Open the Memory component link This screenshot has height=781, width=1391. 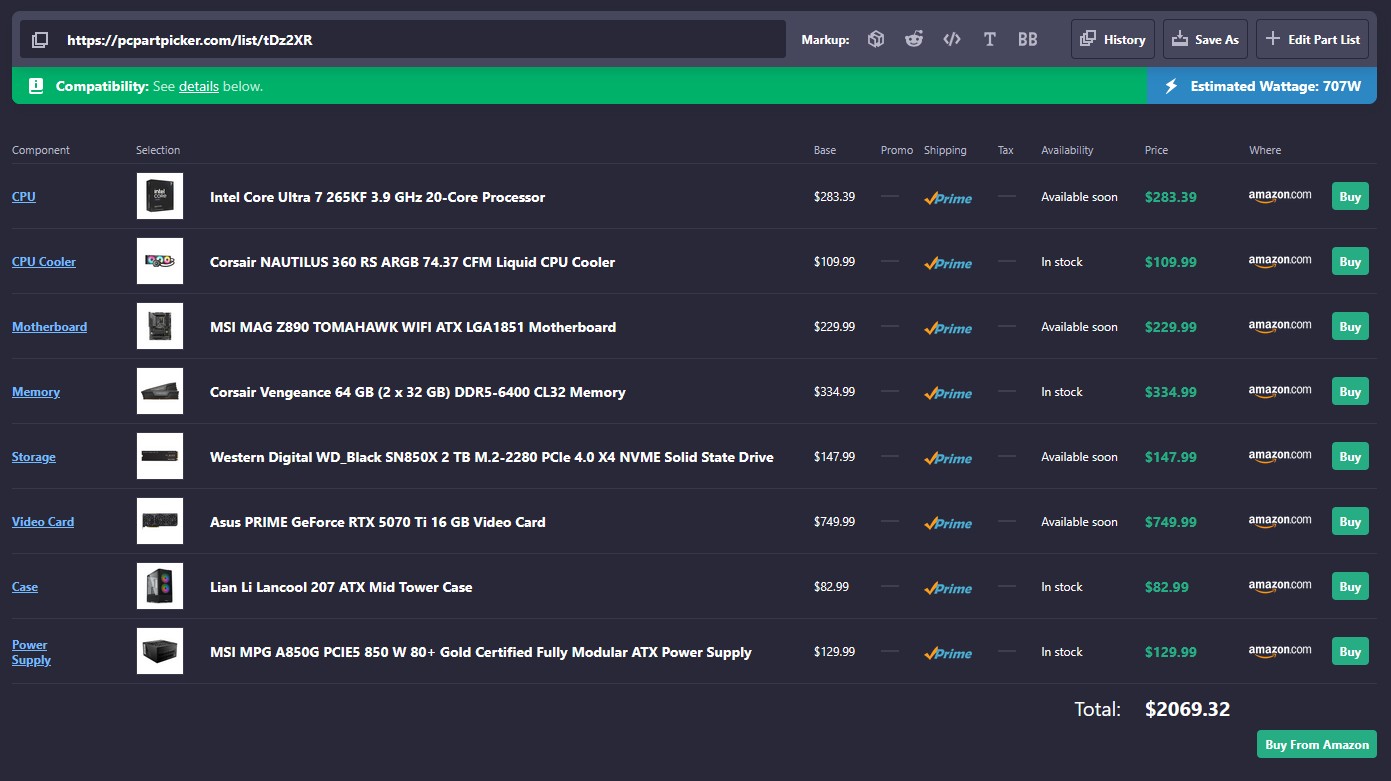pyautogui.click(x=36, y=392)
